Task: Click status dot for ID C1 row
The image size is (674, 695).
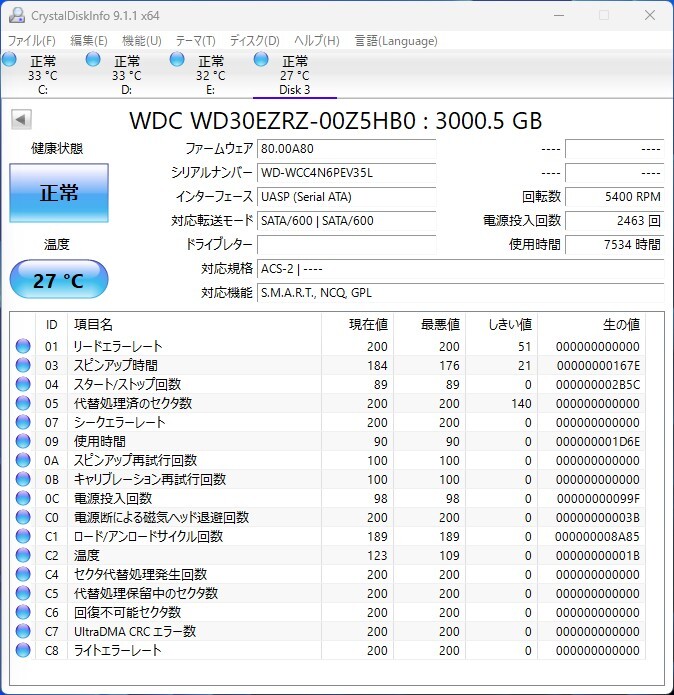Action: coord(23,536)
